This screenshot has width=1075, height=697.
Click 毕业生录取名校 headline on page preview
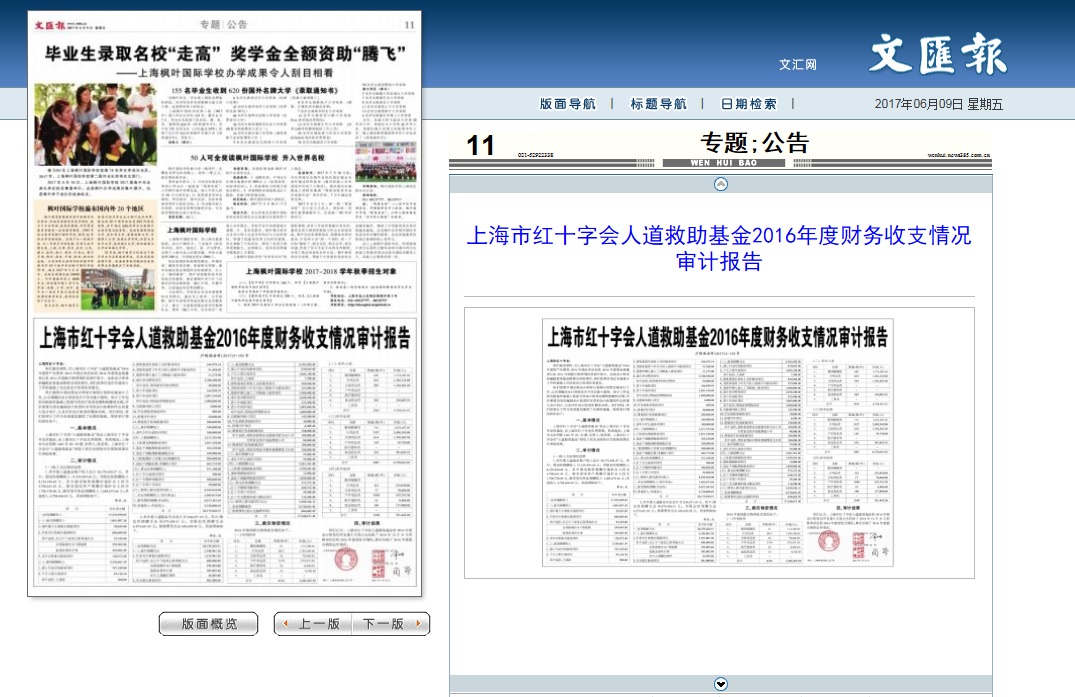(x=226, y=53)
